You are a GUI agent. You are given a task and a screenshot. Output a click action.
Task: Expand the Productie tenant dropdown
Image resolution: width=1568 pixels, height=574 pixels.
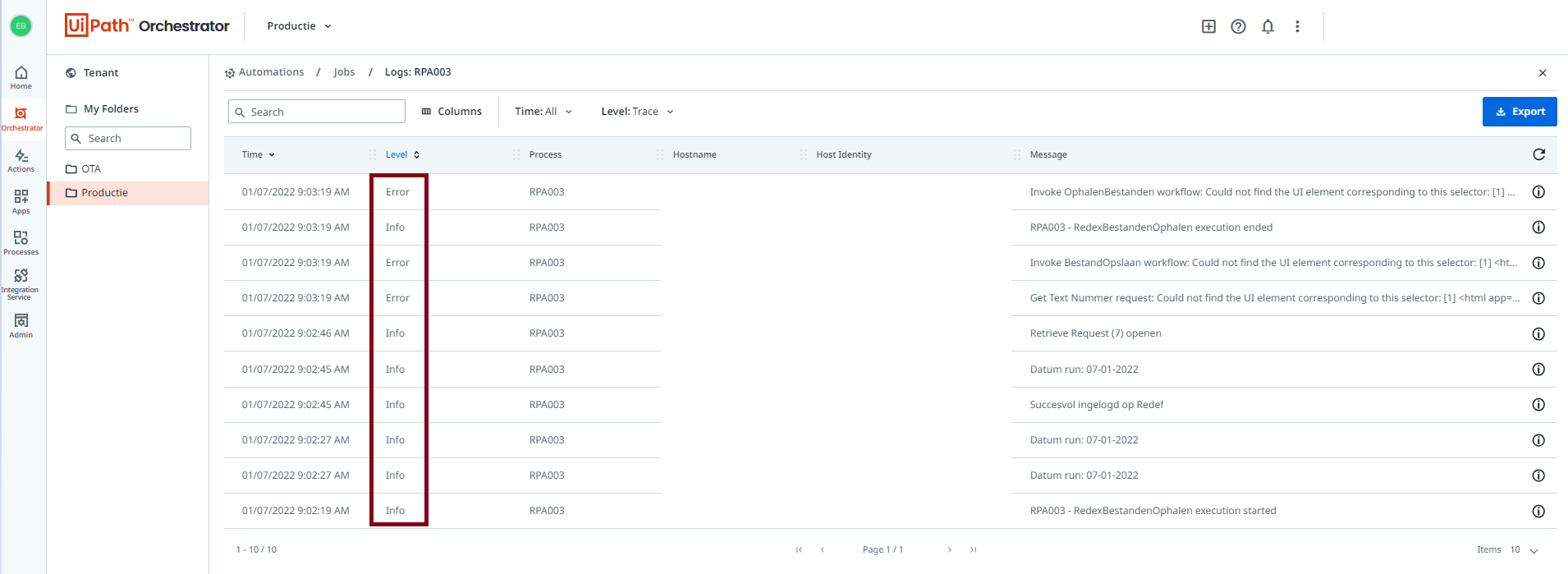click(299, 26)
